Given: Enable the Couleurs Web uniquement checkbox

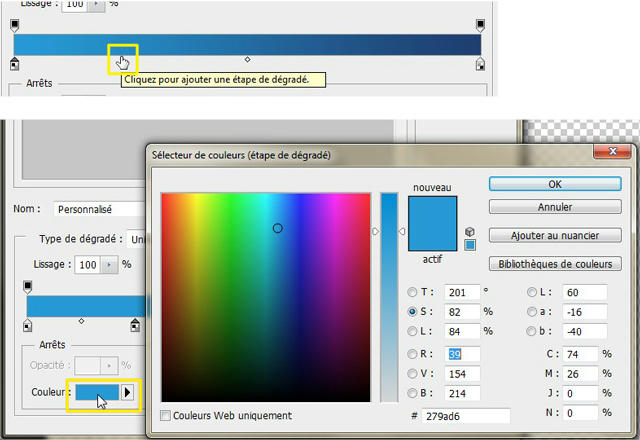Looking at the screenshot, I should tap(166, 415).
